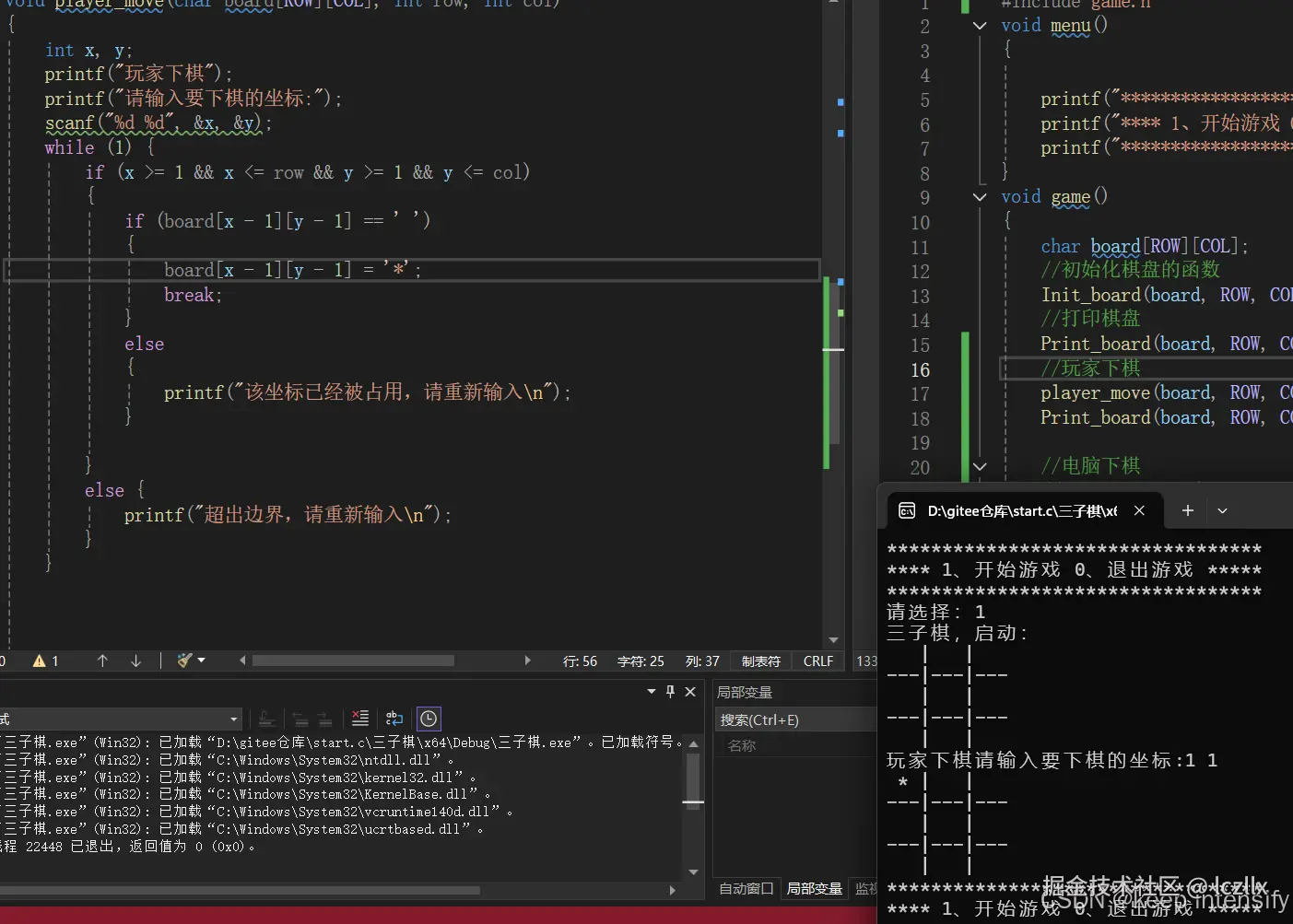Click the "int x, y;" declaration
Viewport: 1293px width, 924px height.
(x=88, y=51)
